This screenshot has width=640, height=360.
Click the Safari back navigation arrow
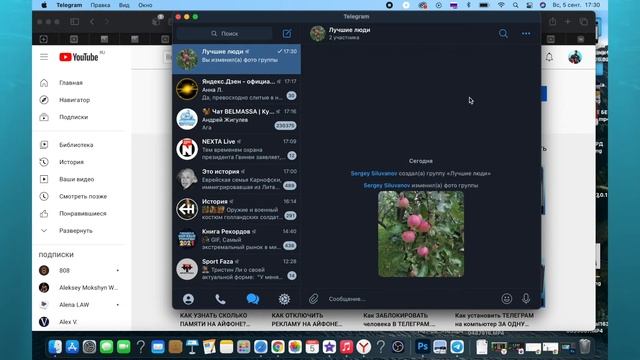92,22
